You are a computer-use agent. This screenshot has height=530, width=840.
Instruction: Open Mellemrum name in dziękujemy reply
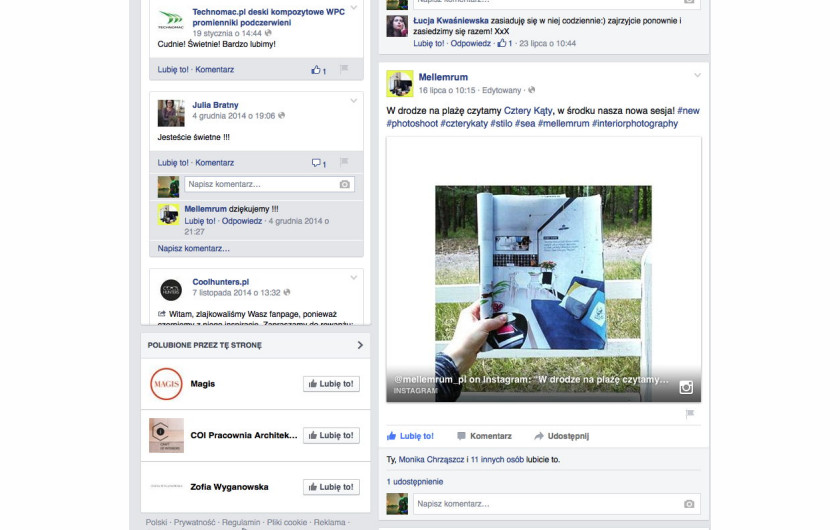click(206, 209)
